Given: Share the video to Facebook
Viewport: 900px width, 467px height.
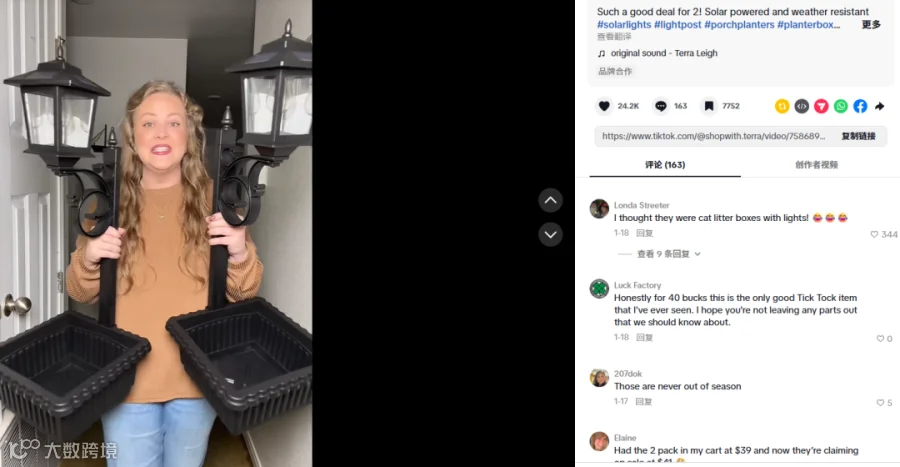Looking at the screenshot, I should click(860, 106).
